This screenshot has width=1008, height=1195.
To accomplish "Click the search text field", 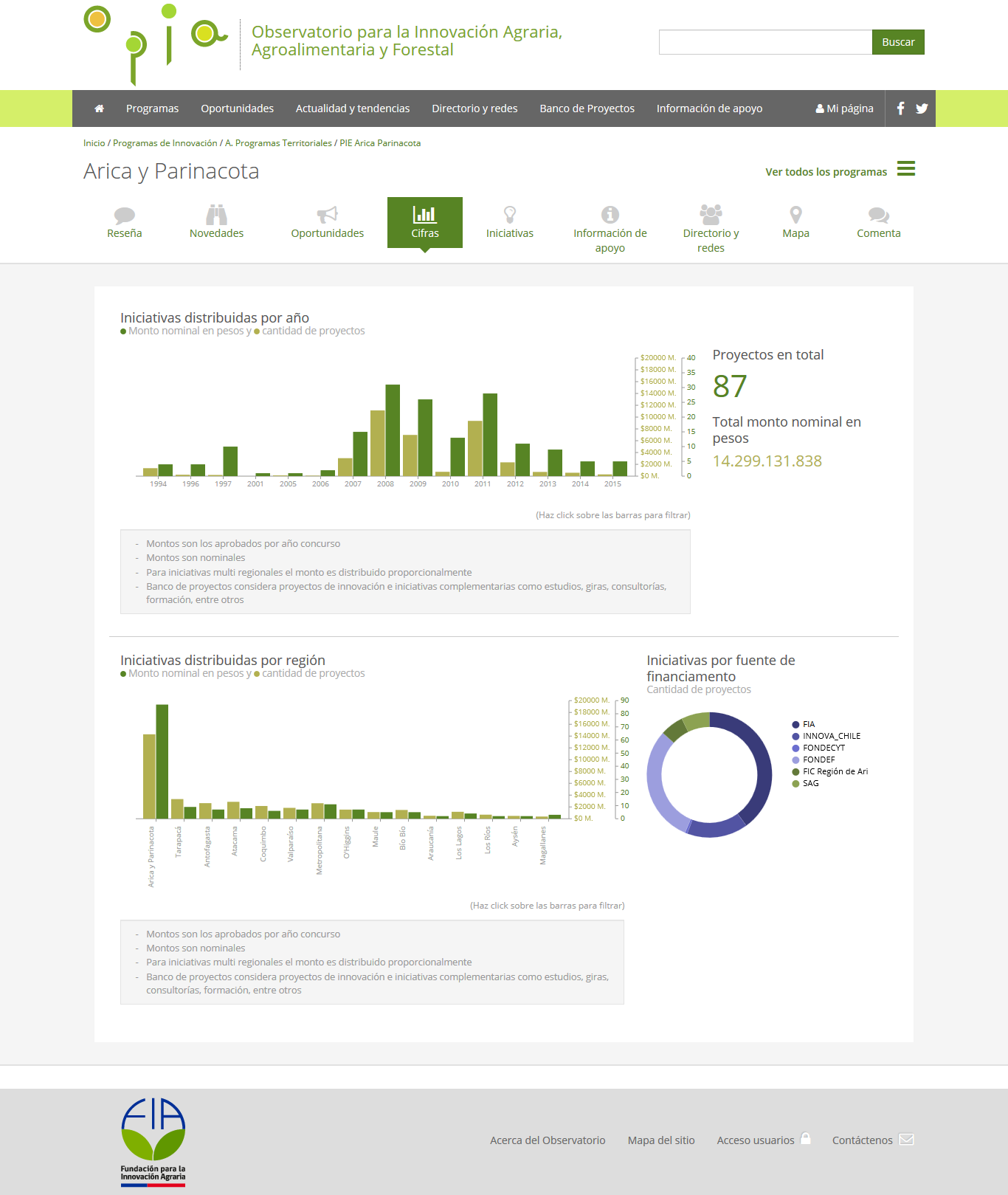I will tap(765, 42).
